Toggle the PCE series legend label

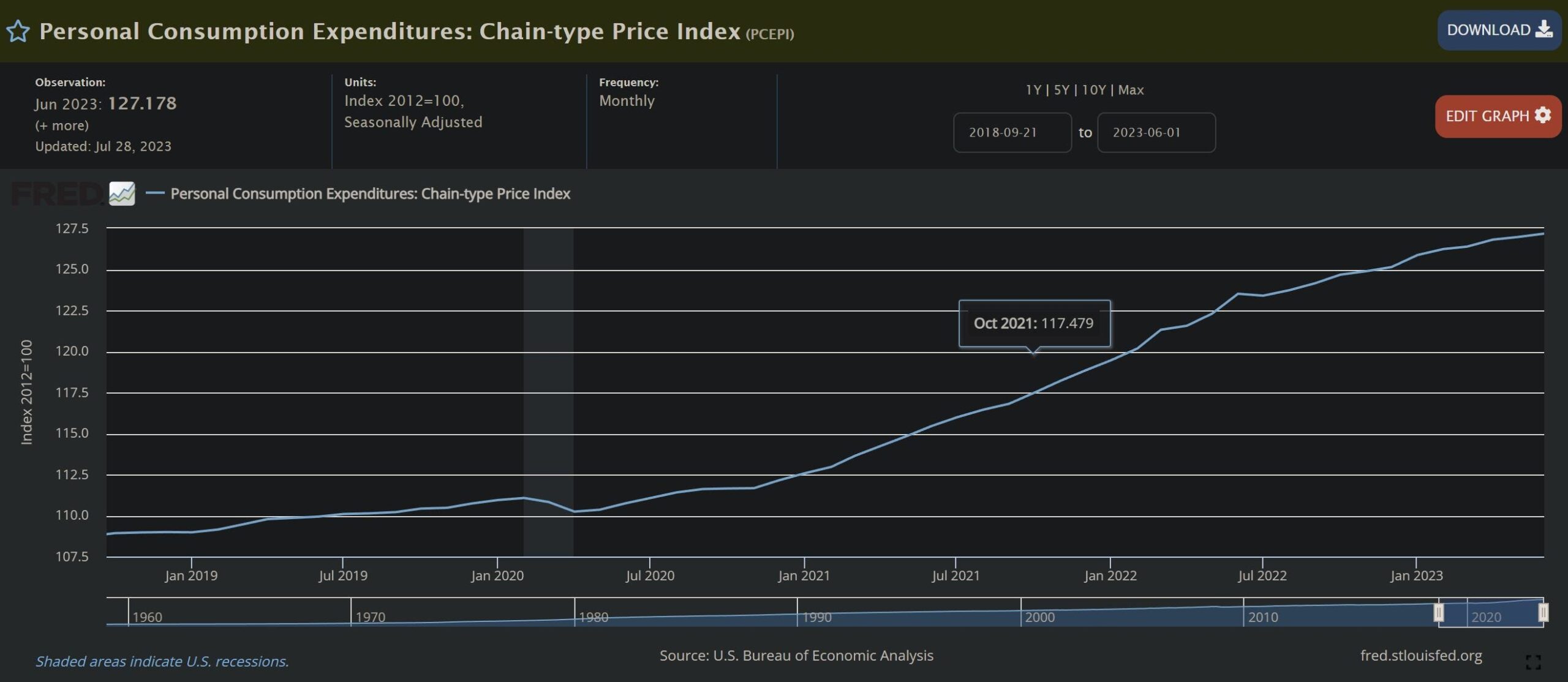[x=370, y=193]
